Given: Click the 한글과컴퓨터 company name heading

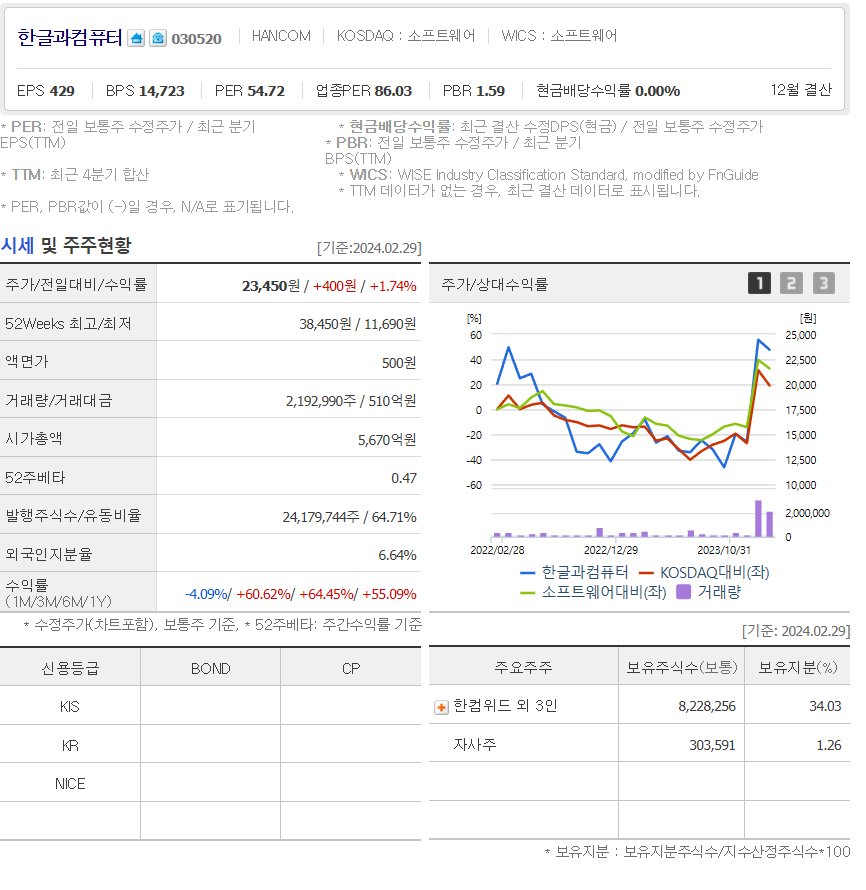Looking at the screenshot, I should (69, 37).
